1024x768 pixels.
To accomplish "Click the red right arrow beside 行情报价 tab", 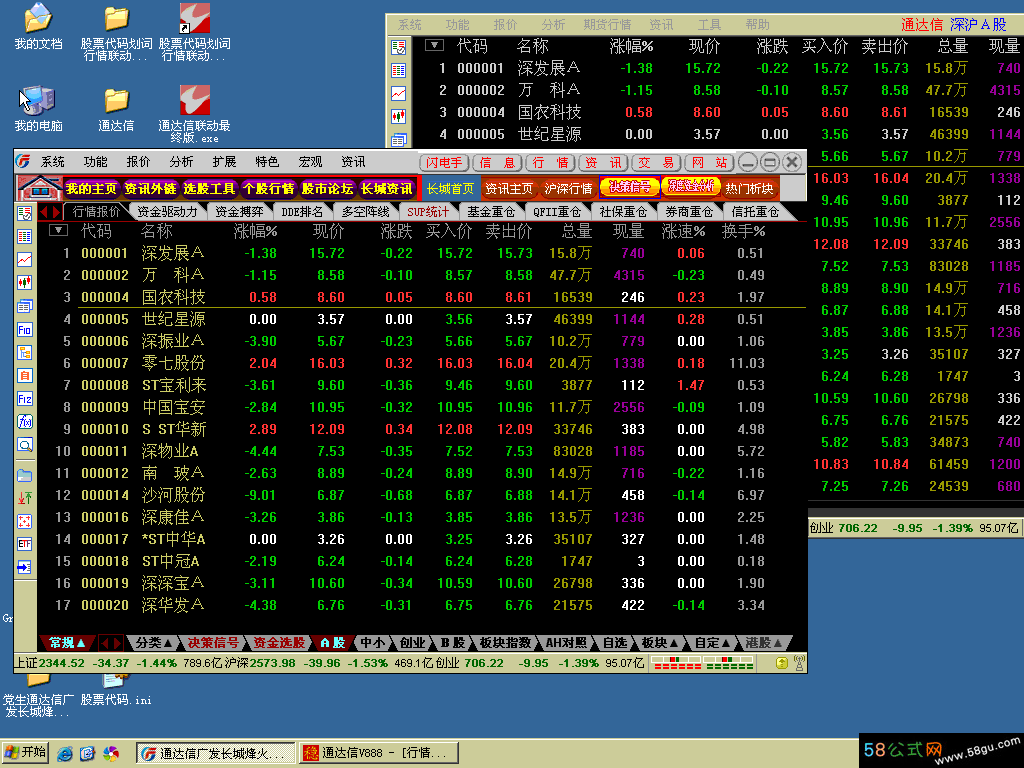I will coord(56,212).
